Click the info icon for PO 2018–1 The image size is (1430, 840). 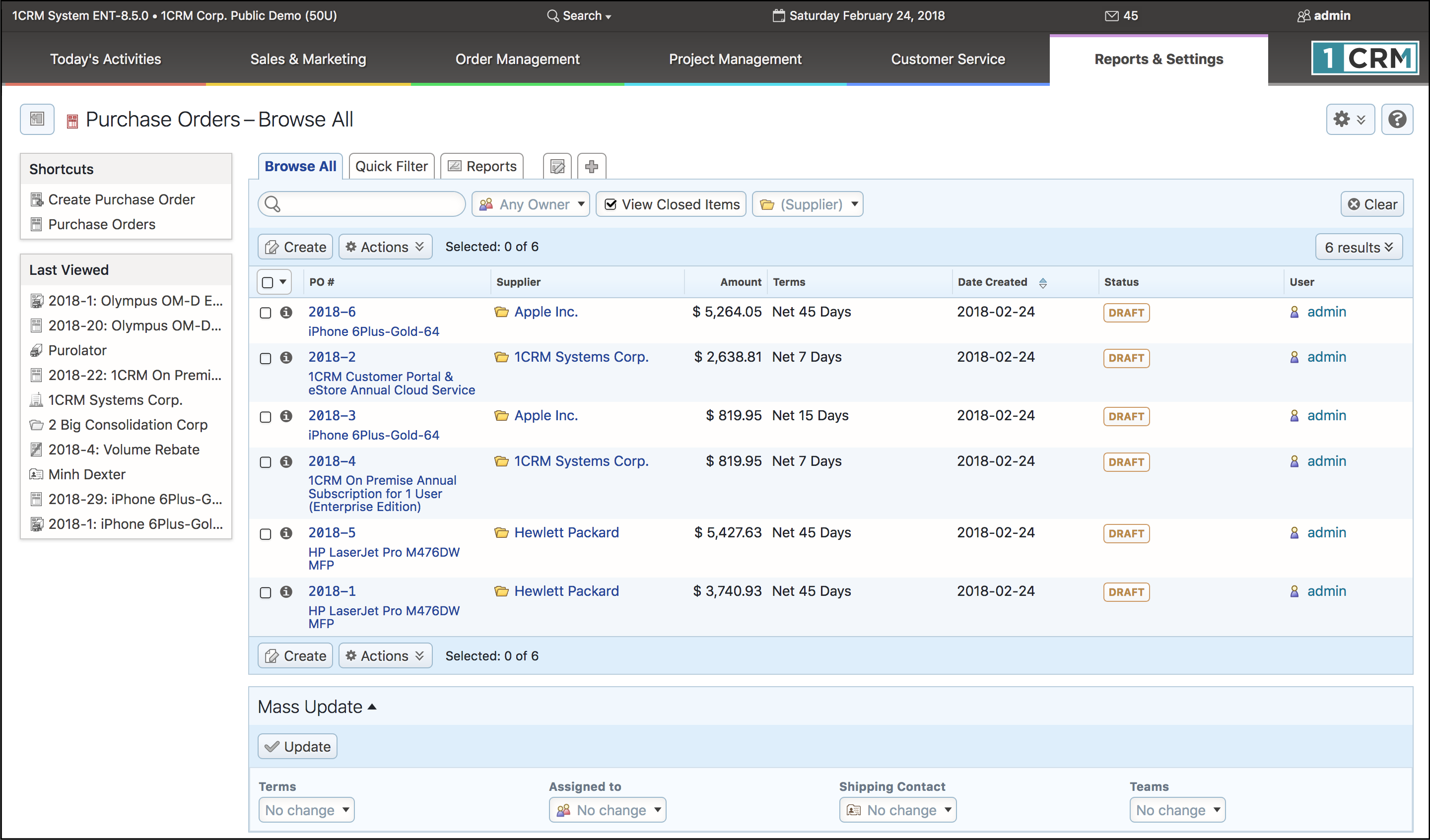point(286,591)
